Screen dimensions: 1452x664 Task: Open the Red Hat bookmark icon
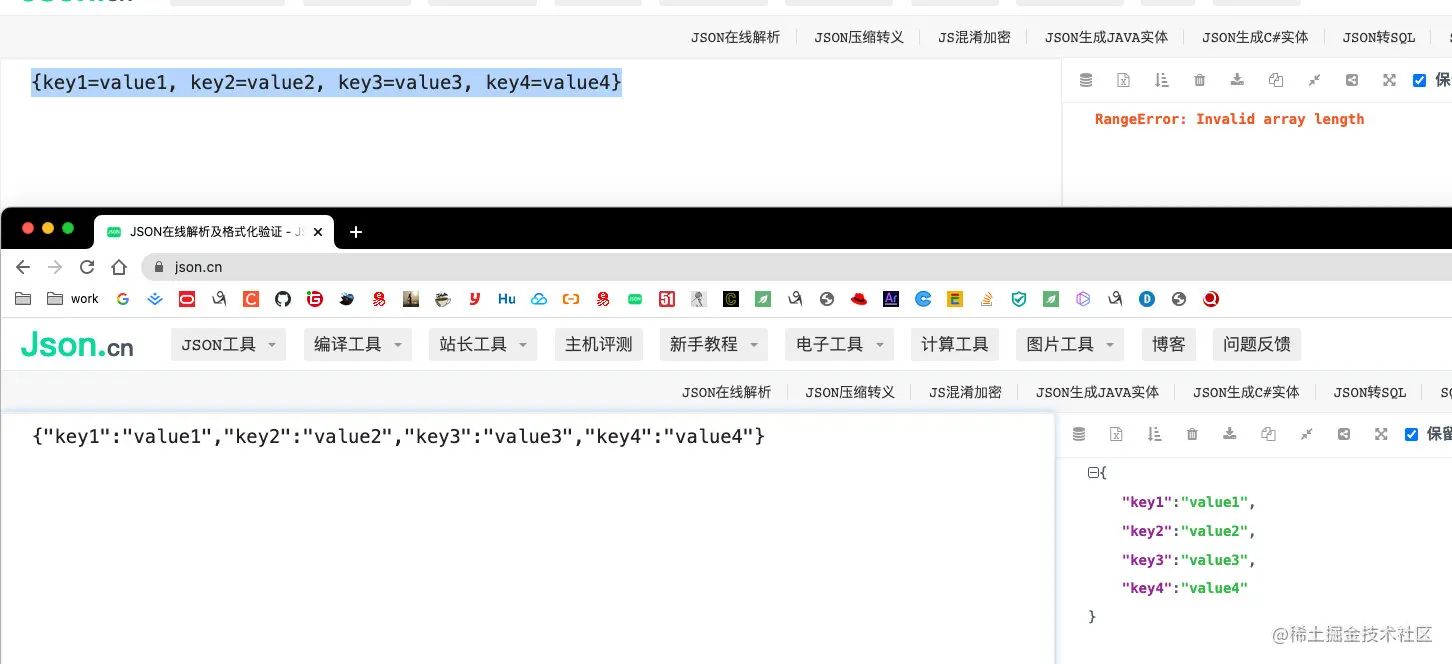tap(859, 298)
